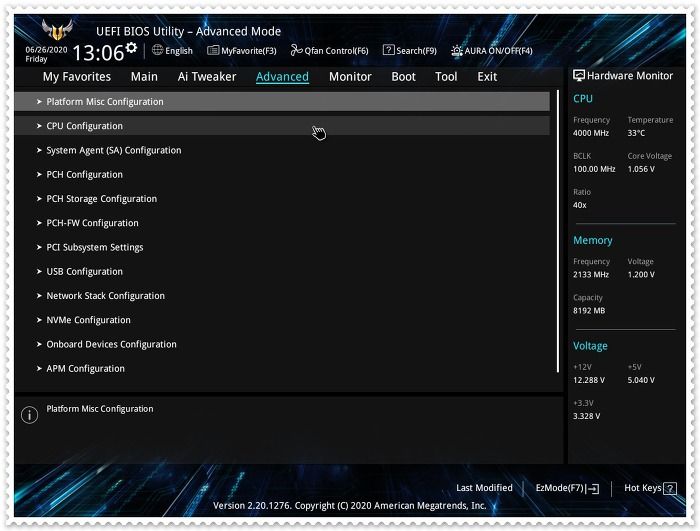Click AURA ON/OFF(F4) label
Viewport: 700px width, 531px height.
pos(498,51)
